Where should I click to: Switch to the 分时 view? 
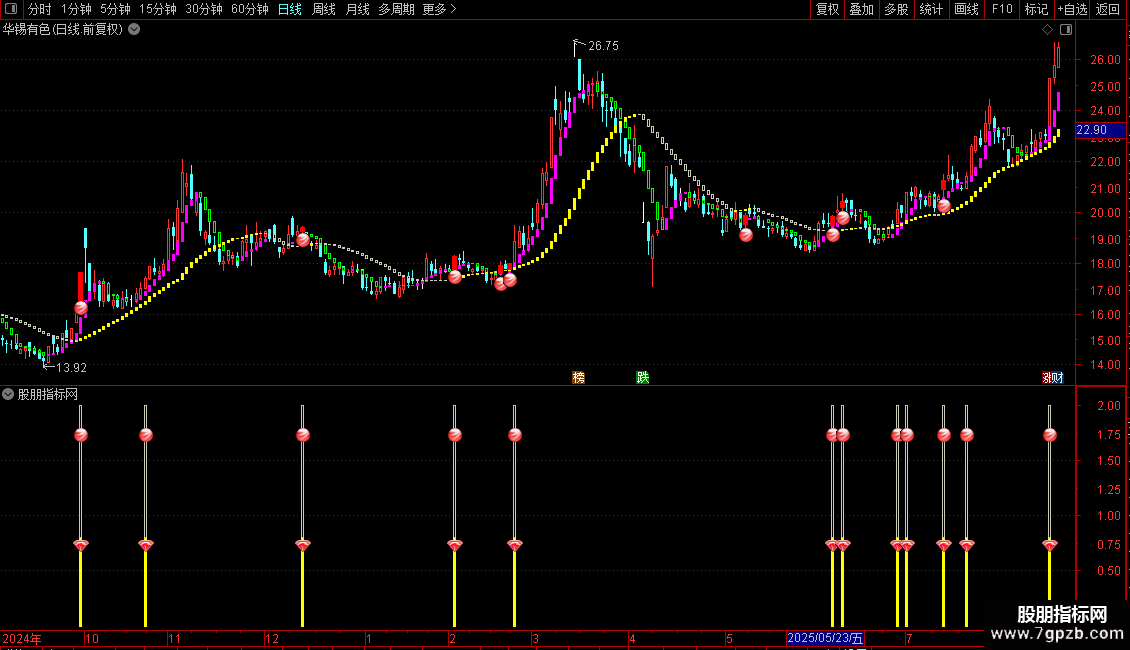(x=40, y=9)
